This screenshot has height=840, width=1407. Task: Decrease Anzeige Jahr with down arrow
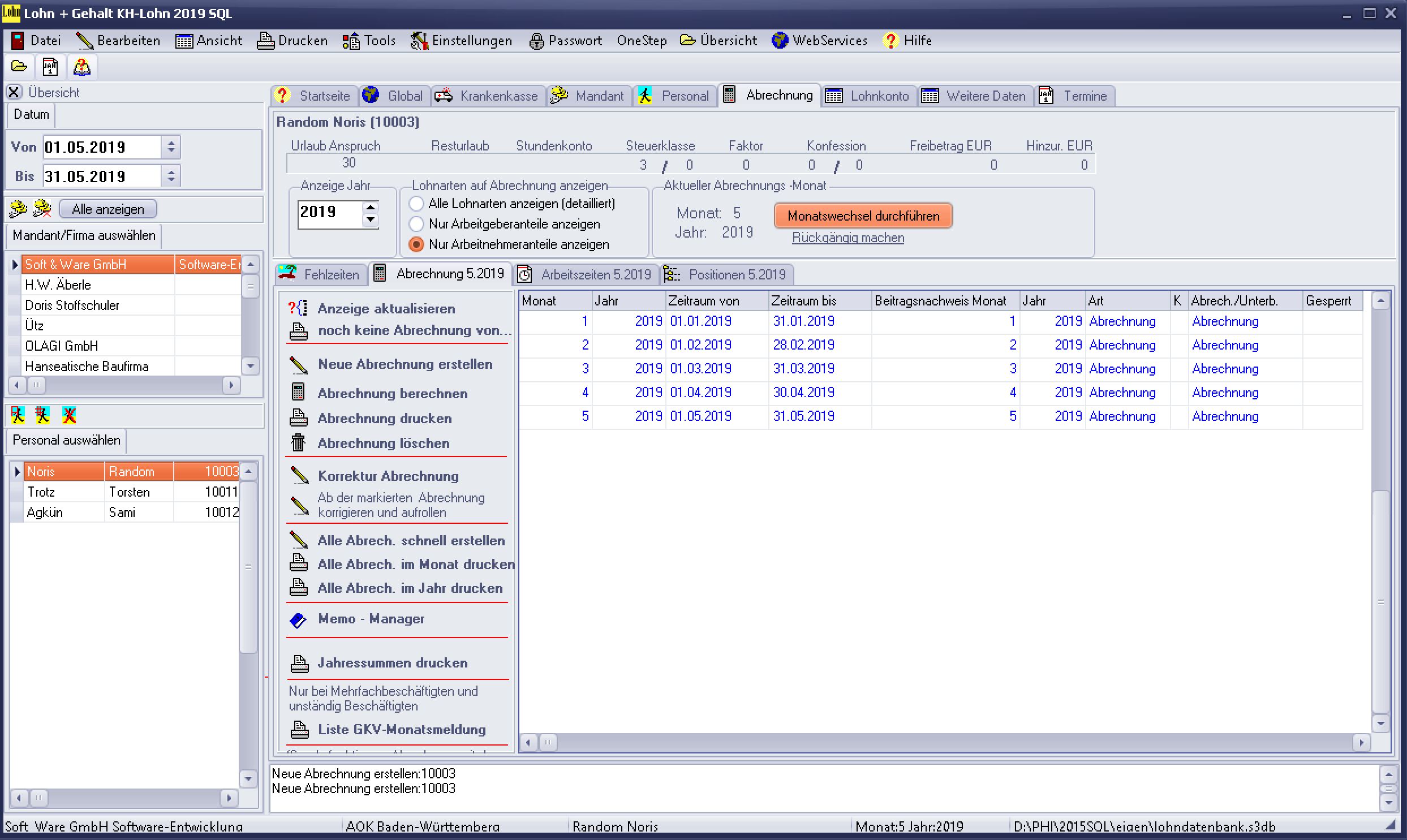click(x=370, y=219)
